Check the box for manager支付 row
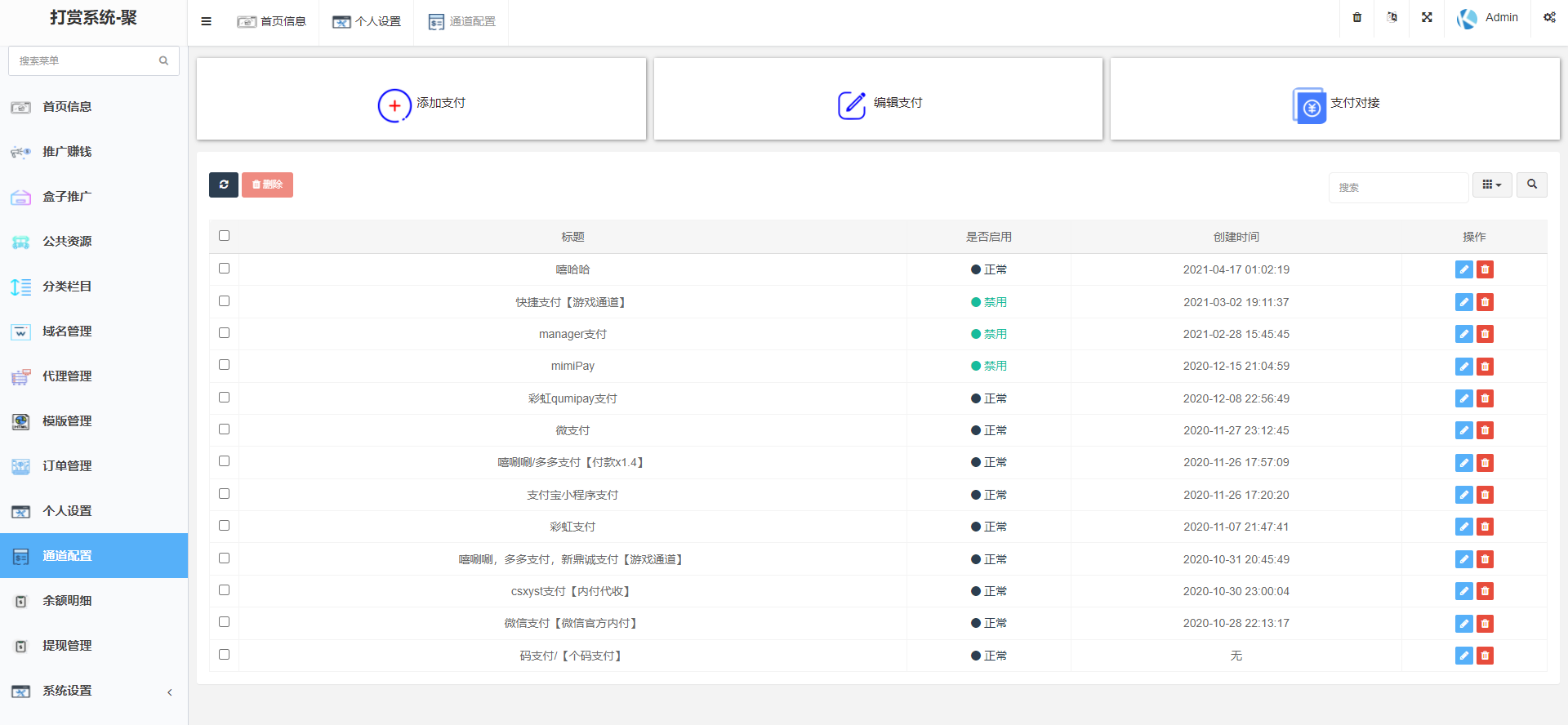 [224, 333]
